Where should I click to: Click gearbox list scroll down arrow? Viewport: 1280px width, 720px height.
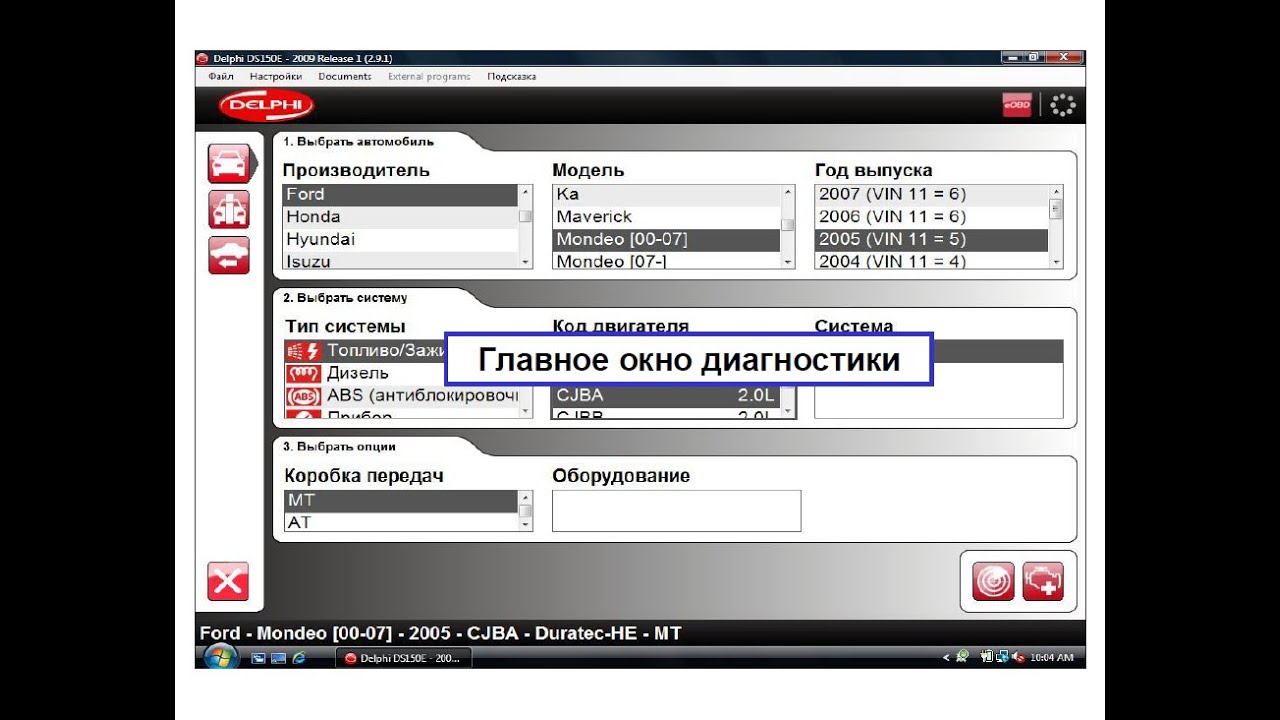[x=526, y=524]
